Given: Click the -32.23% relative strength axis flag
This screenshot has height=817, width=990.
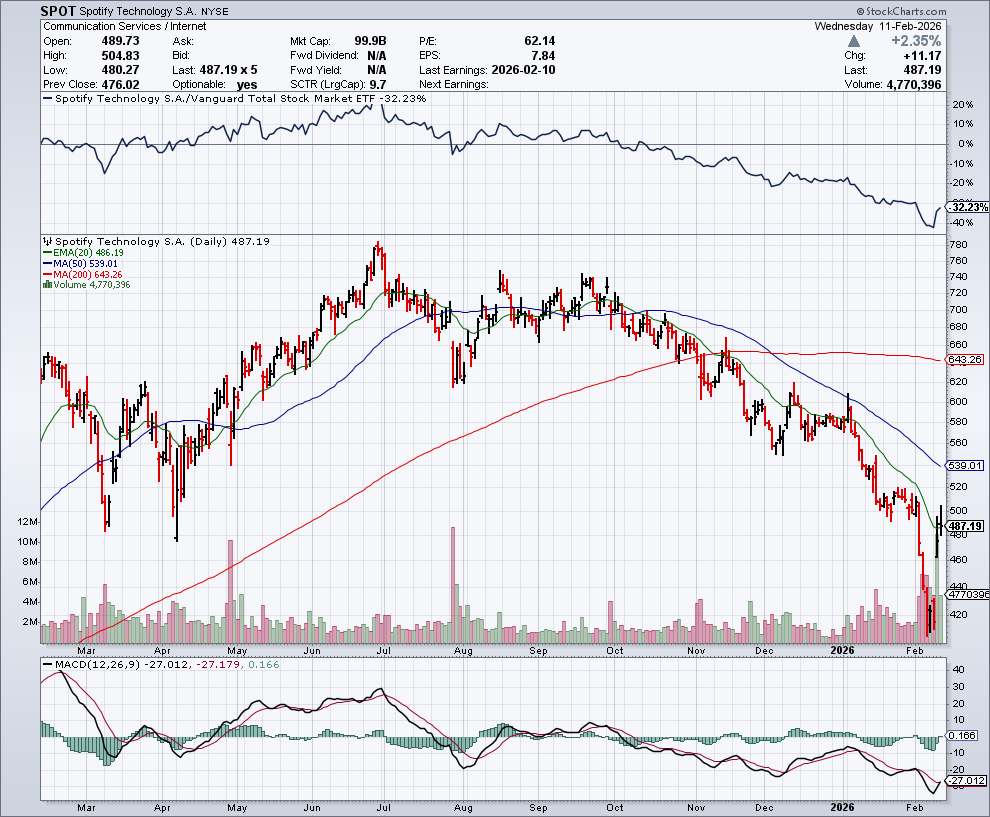Looking at the screenshot, I should point(966,207).
